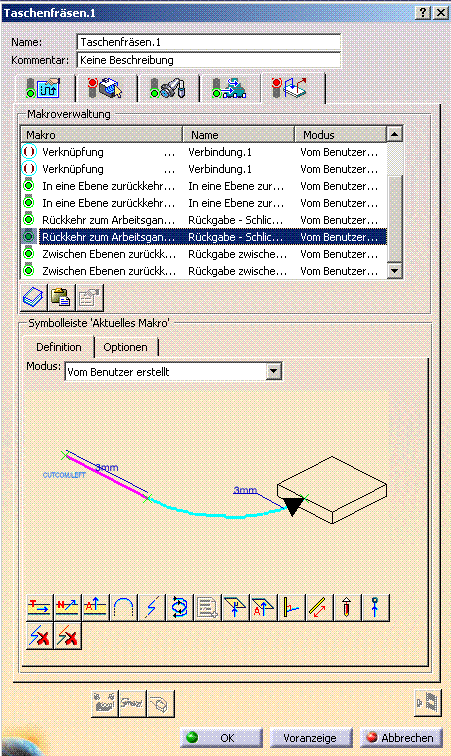This screenshot has width=451, height=756.
Task: Open the geometry tab with red light
Action: [x=106, y=88]
